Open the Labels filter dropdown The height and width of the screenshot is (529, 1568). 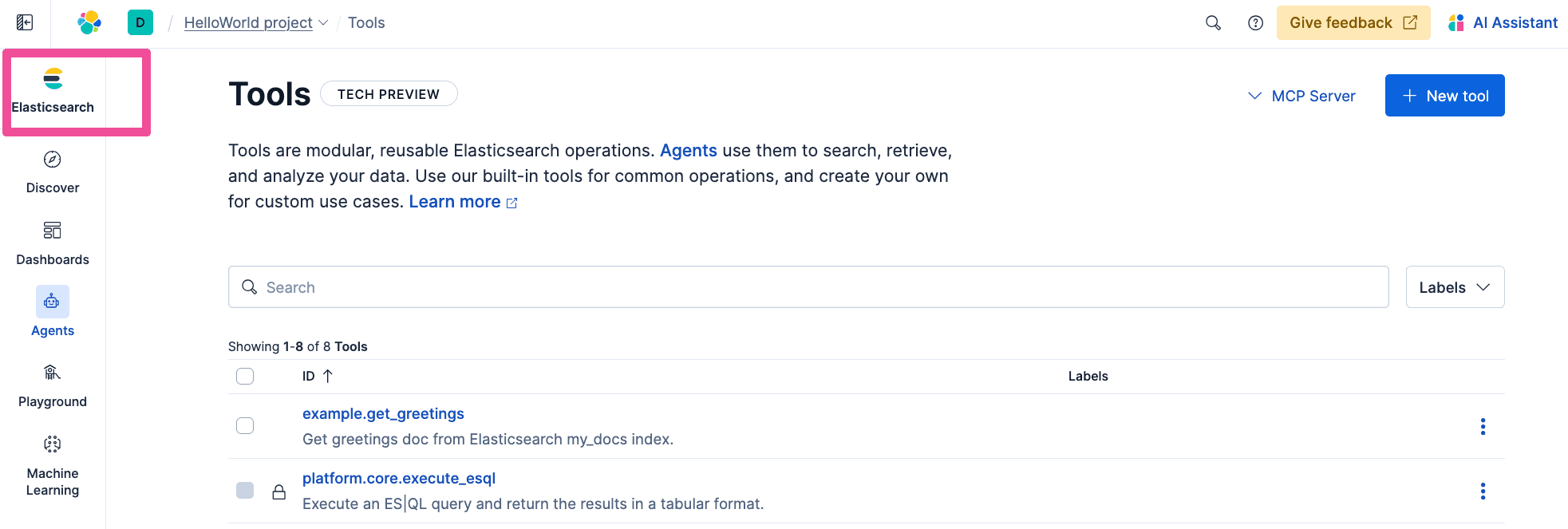click(1455, 287)
